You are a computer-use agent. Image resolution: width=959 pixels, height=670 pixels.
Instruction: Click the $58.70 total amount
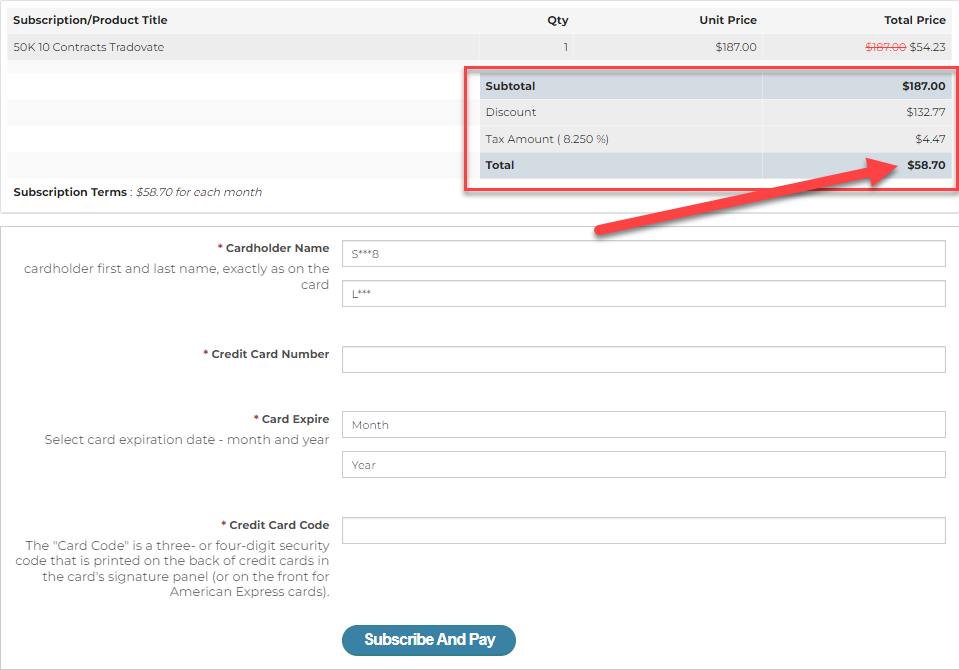(926, 165)
